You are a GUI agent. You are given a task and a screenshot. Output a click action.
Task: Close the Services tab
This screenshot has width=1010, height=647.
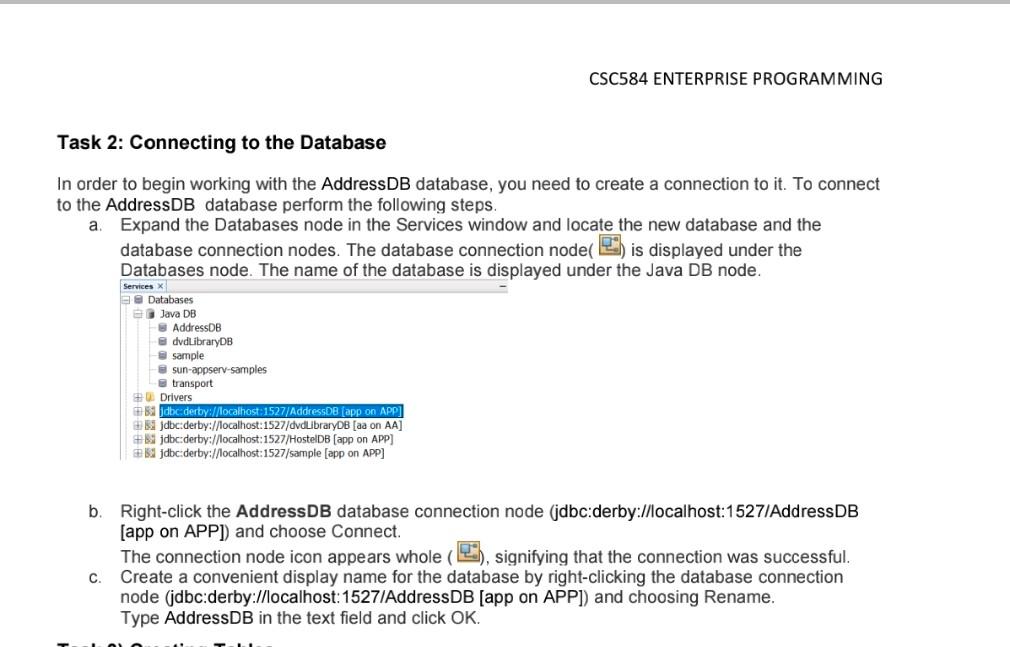coord(160,287)
